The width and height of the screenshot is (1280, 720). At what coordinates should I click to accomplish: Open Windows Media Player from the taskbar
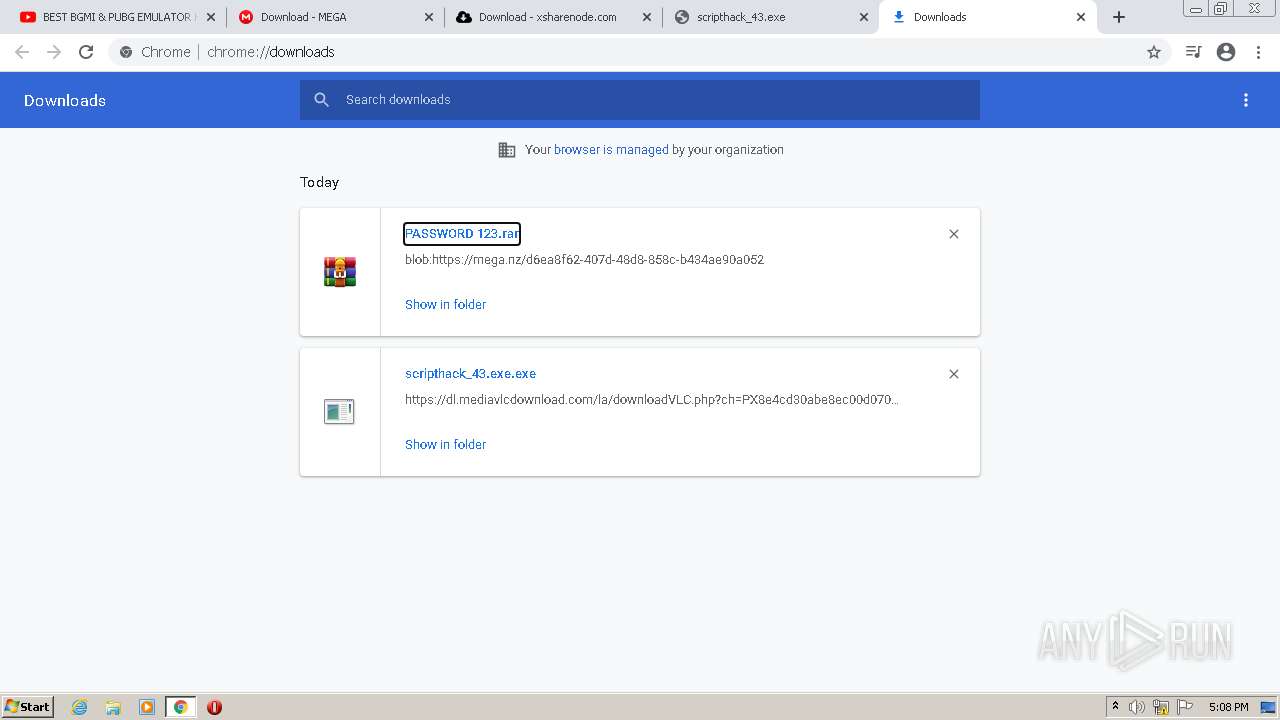[x=147, y=707]
